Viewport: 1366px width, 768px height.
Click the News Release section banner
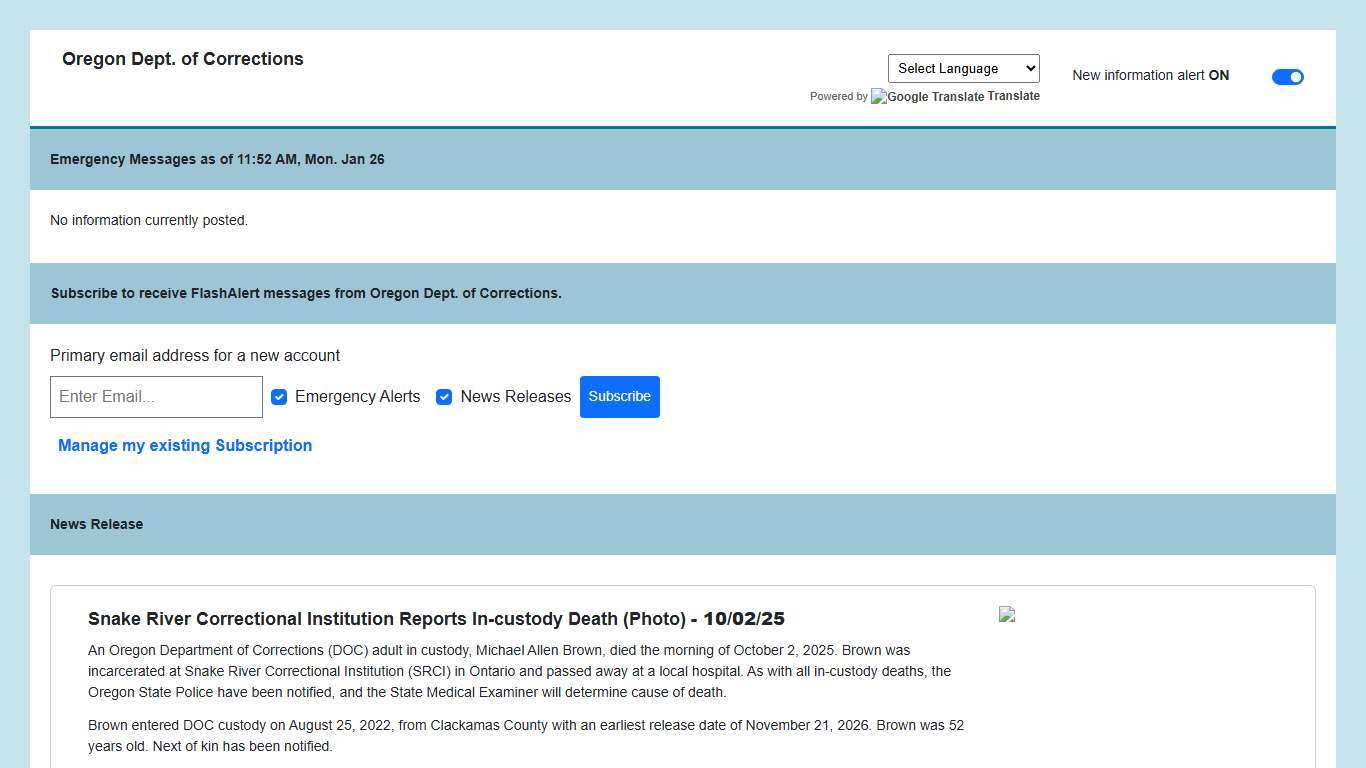tap(96, 524)
